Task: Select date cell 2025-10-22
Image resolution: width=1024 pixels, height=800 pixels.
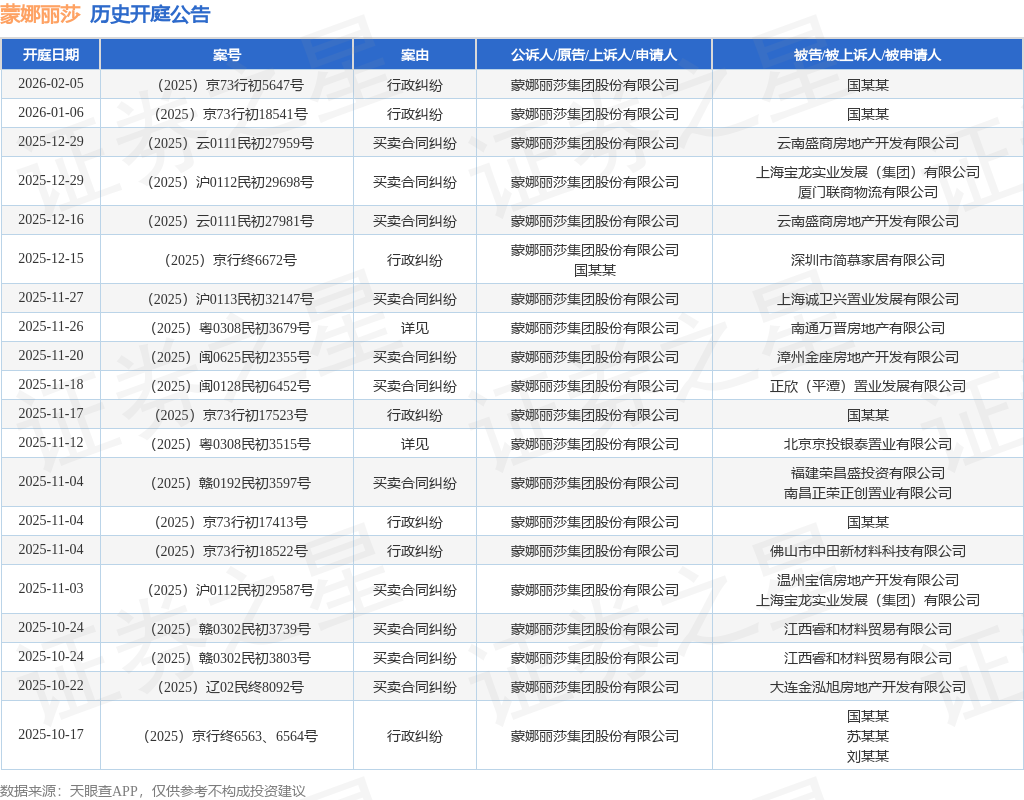Action: click(51, 686)
